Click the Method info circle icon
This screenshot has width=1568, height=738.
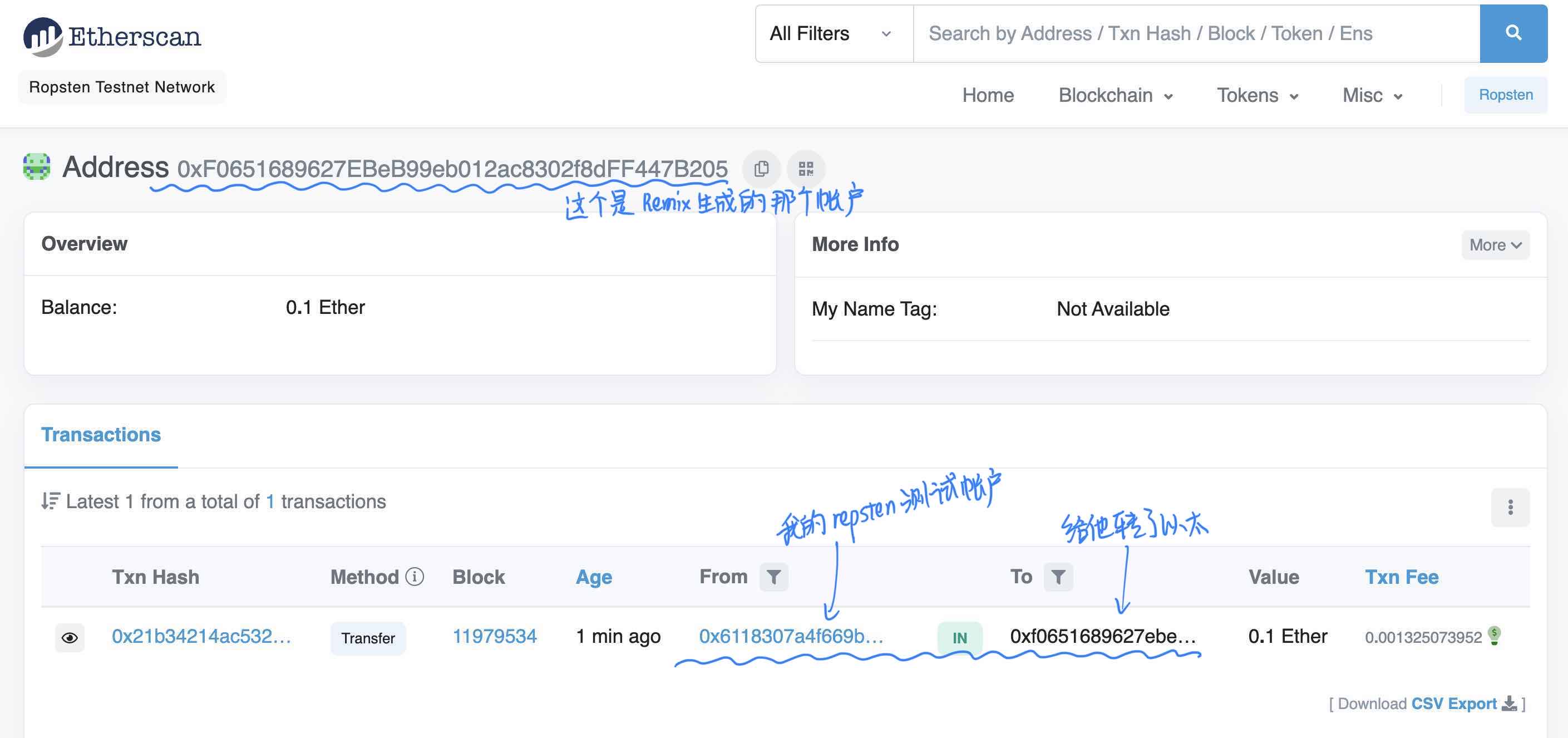click(x=415, y=576)
